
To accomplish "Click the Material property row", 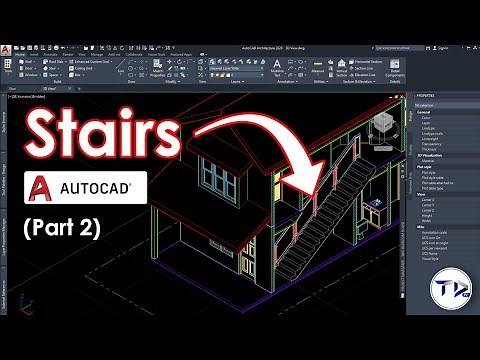I will pyautogui.click(x=447, y=161).
